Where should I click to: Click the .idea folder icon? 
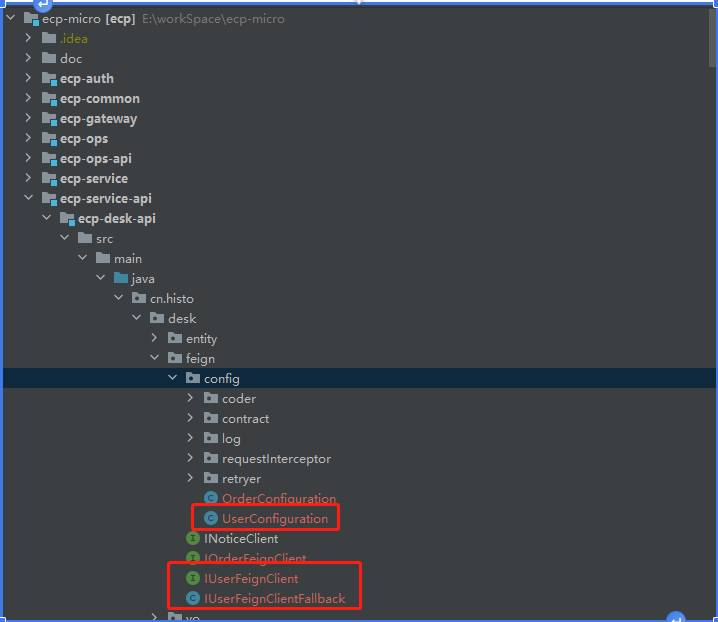49,38
